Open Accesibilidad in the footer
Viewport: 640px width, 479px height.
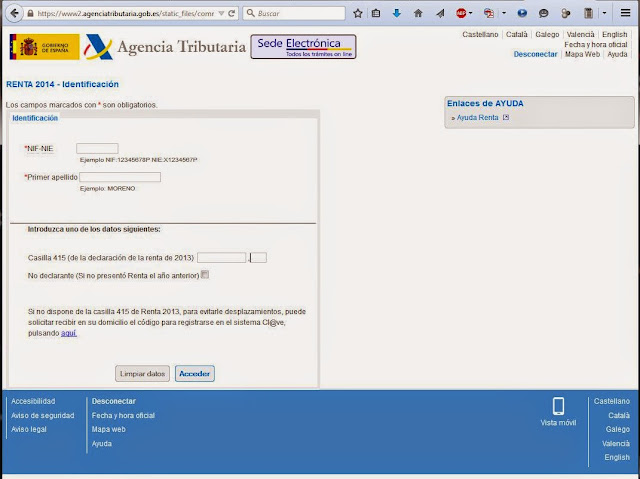tap(33, 401)
